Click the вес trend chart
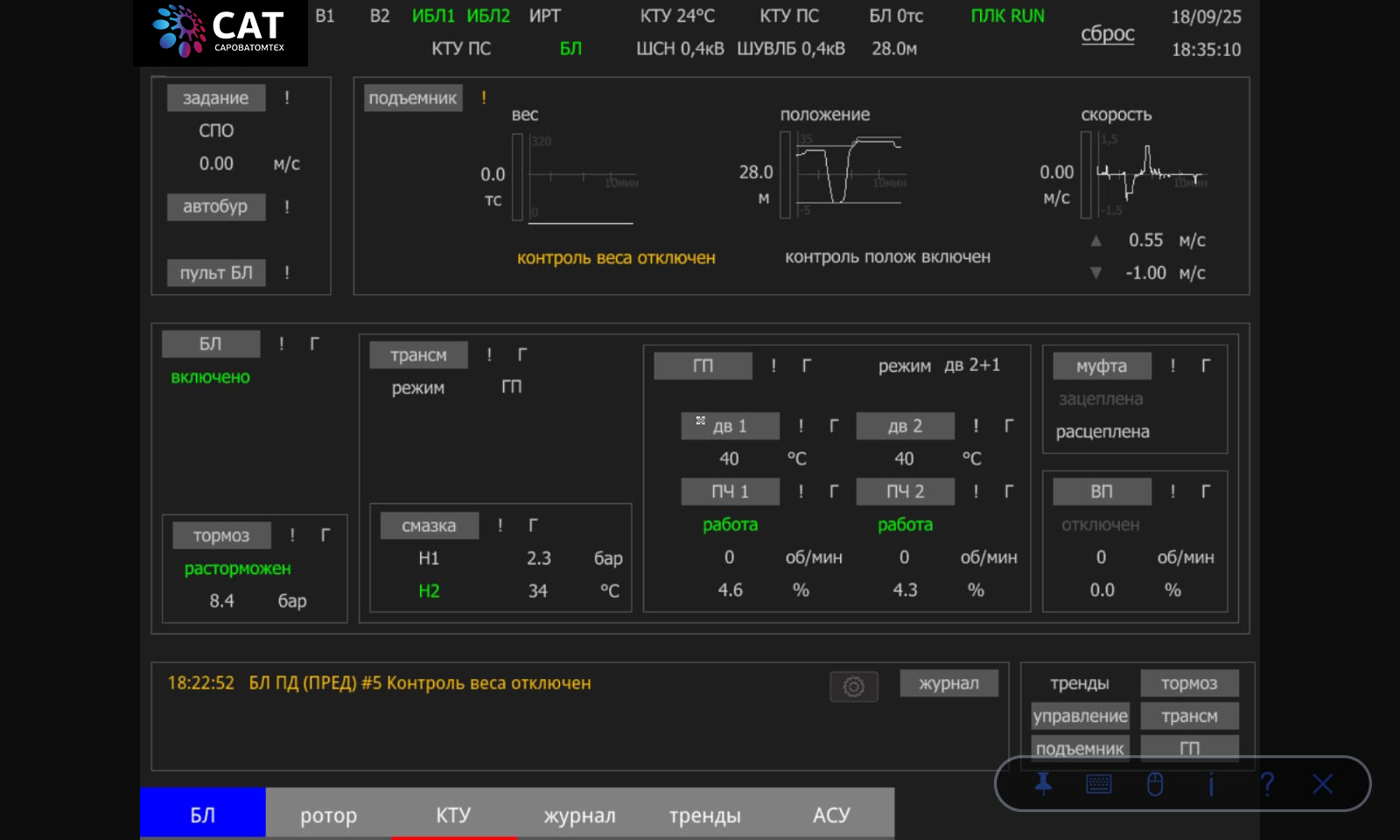The height and width of the screenshot is (840, 1400). [584, 178]
